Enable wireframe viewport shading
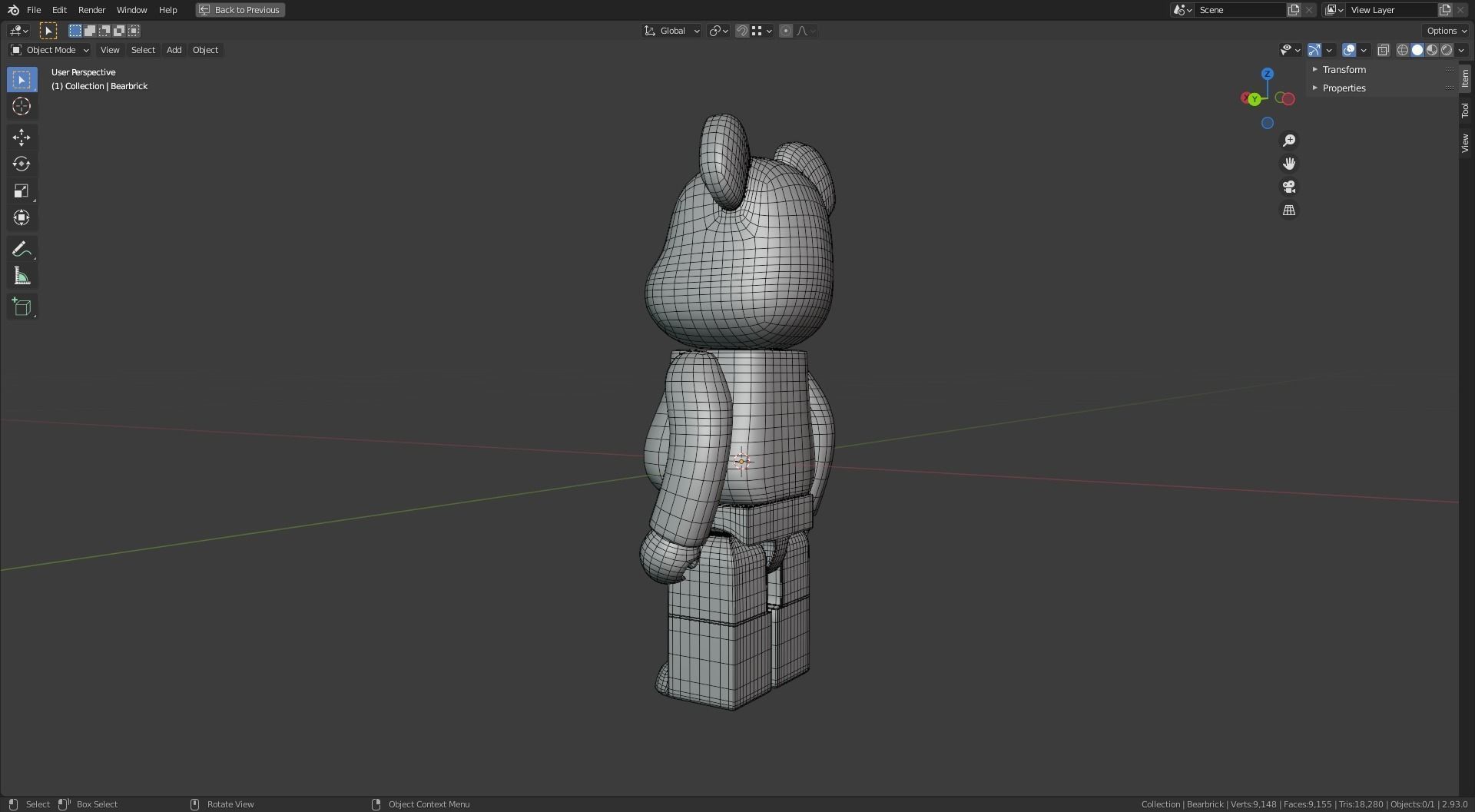This screenshot has width=1475, height=812. coord(1401,50)
